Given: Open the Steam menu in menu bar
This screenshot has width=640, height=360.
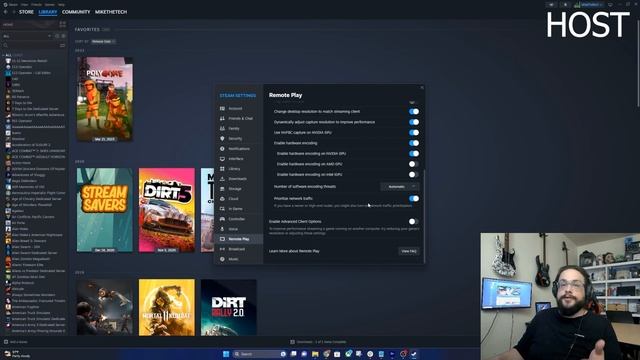Looking at the screenshot, I should click(x=13, y=4).
